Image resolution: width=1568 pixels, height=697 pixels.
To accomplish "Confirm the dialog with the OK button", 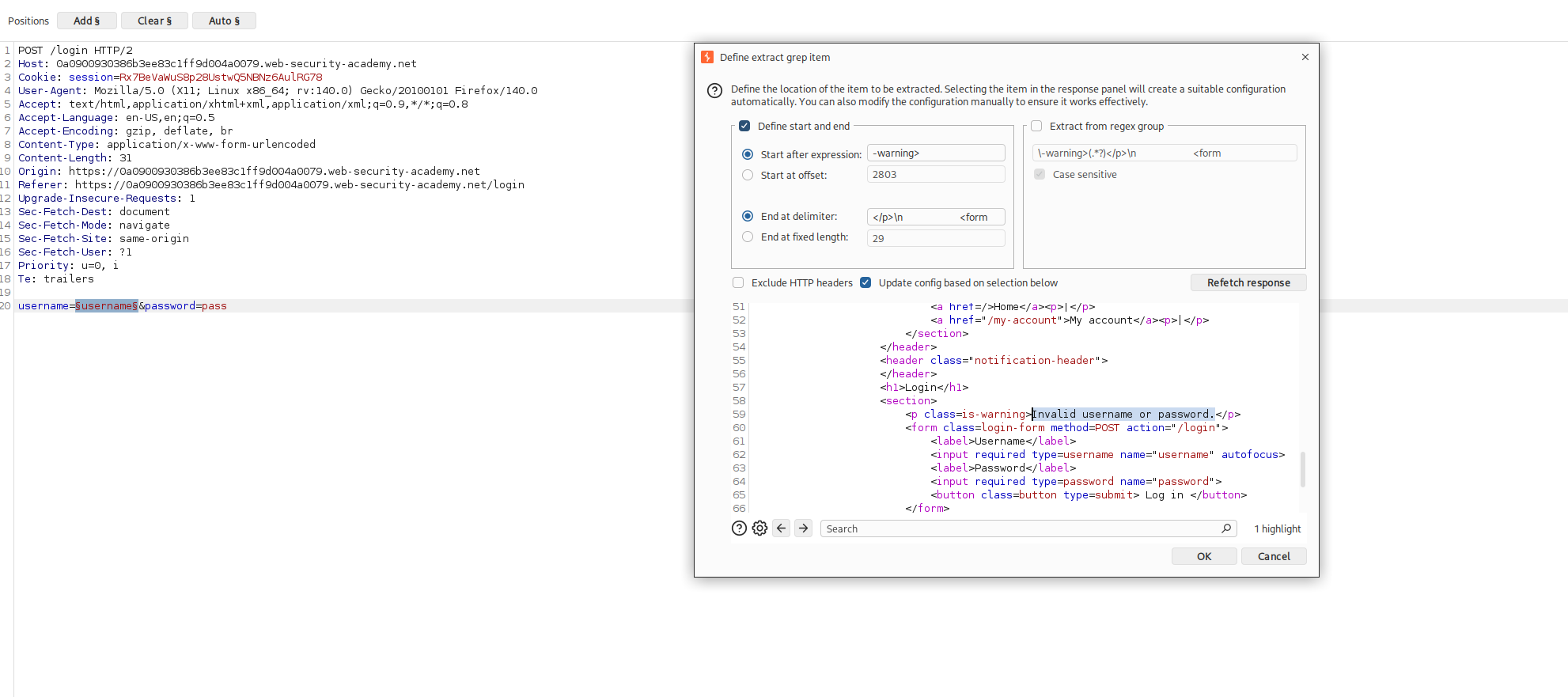I will coord(1204,556).
